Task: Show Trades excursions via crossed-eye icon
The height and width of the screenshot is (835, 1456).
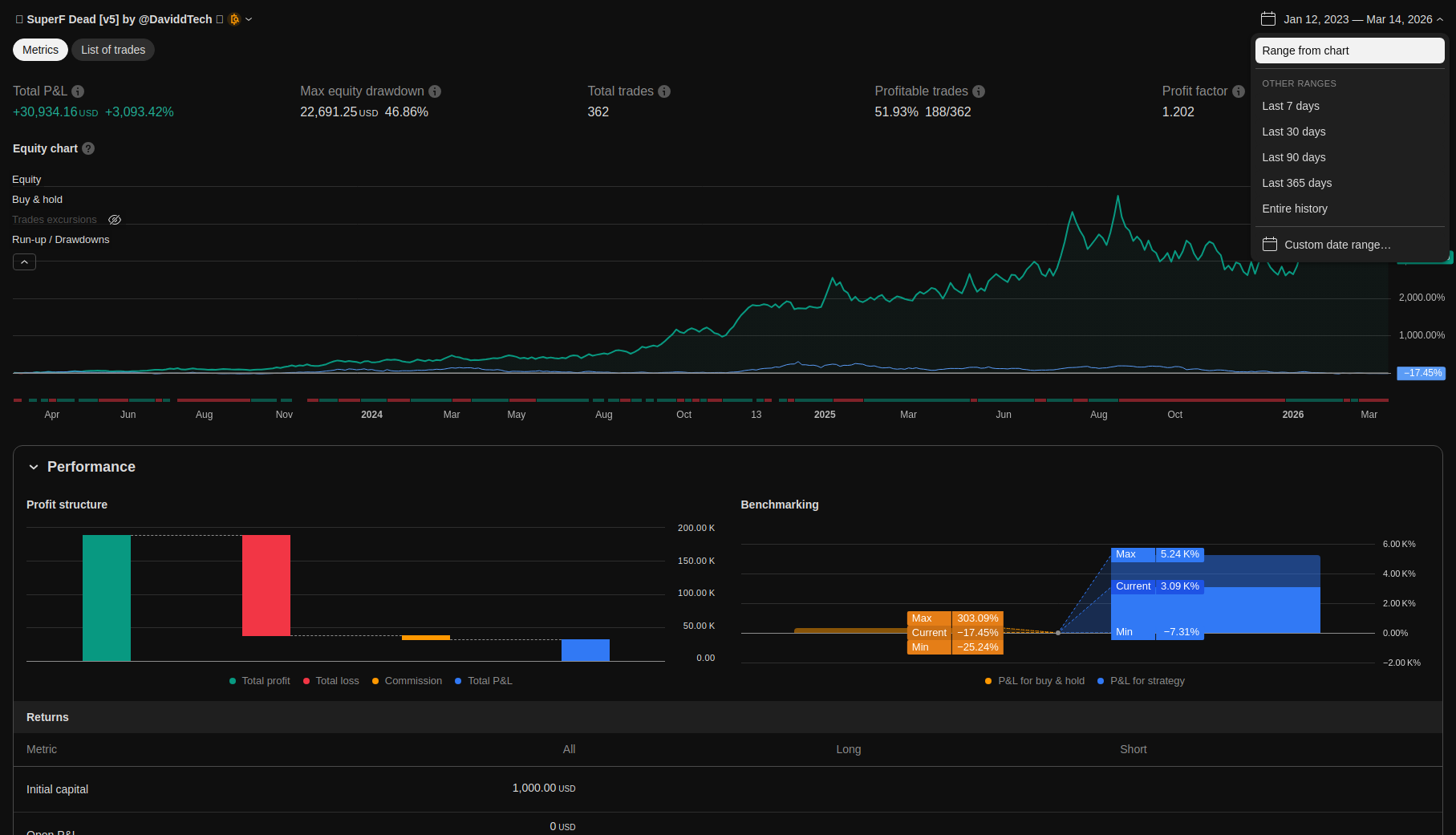Action: pos(115,220)
